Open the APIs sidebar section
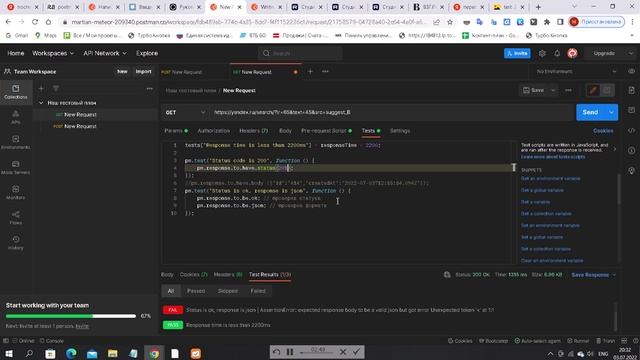Screen dimensions: 640x360 pos(16,117)
